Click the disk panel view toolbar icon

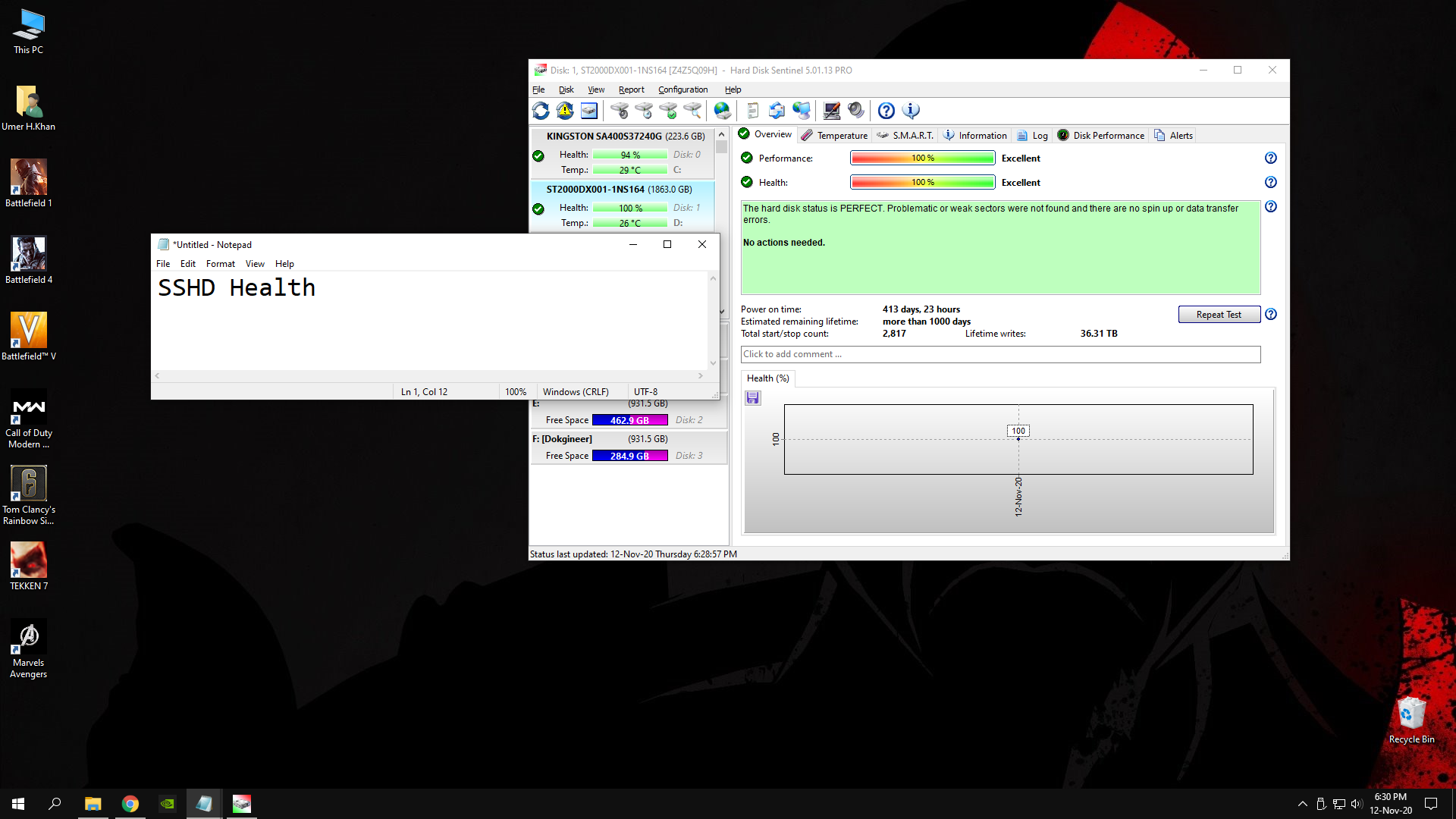tap(589, 111)
